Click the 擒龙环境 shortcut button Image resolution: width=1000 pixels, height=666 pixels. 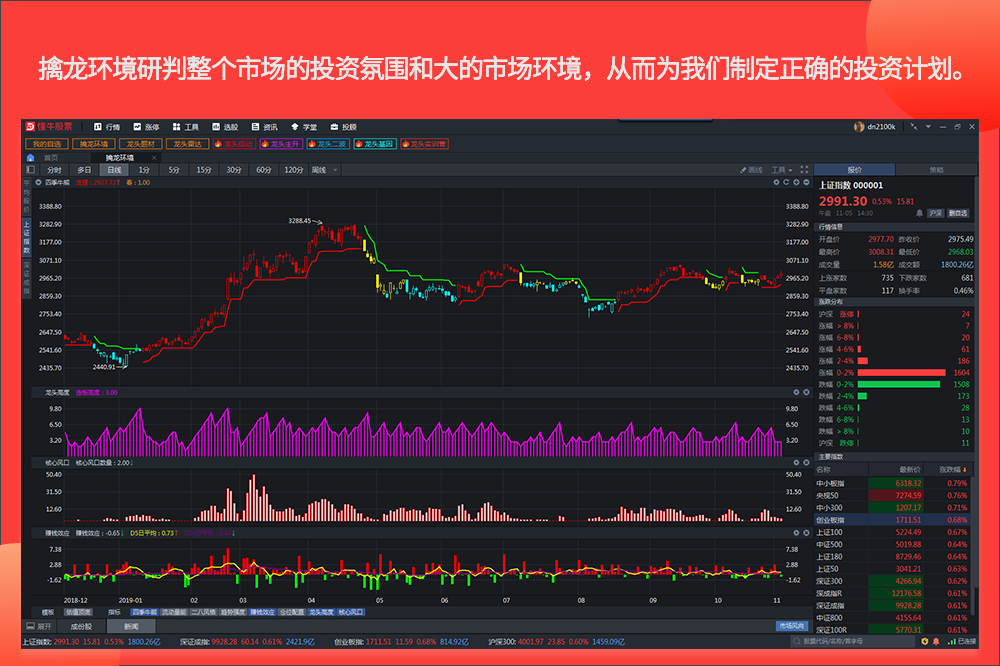coord(94,144)
